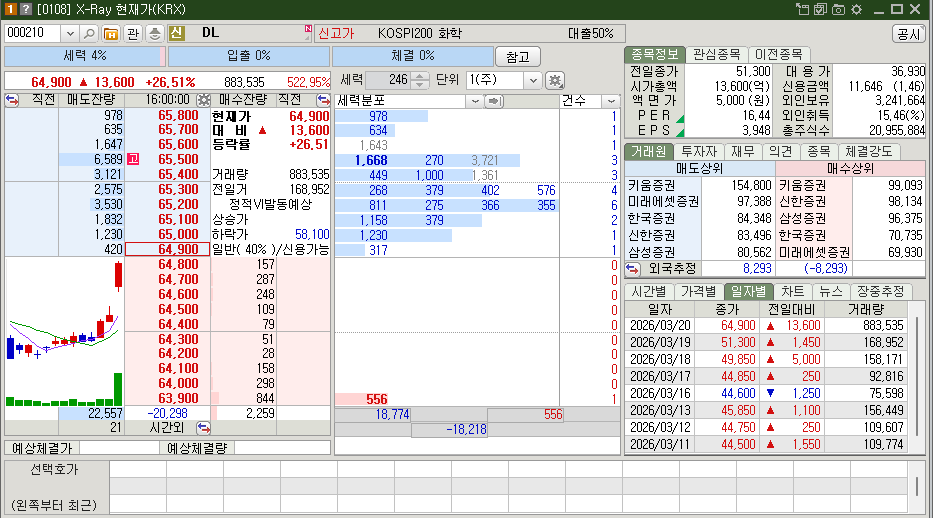Click the 세력 246 value field
Image resolution: width=933 pixels, height=518 pixels.
pos(388,80)
